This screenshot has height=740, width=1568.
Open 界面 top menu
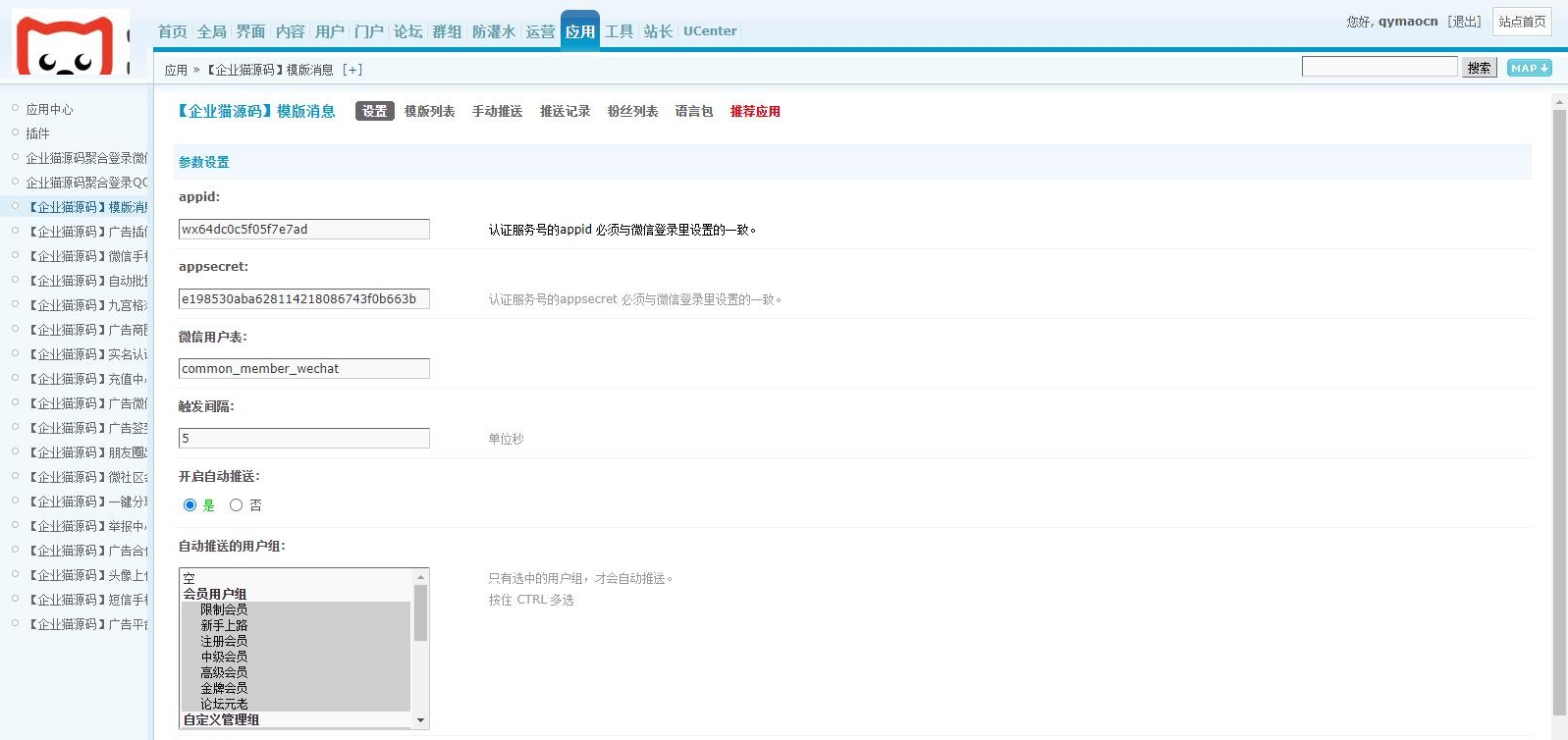tap(251, 31)
